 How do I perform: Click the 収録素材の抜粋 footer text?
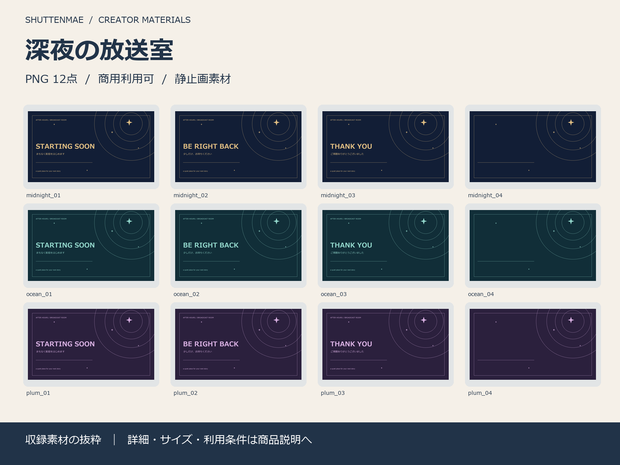coord(63,440)
